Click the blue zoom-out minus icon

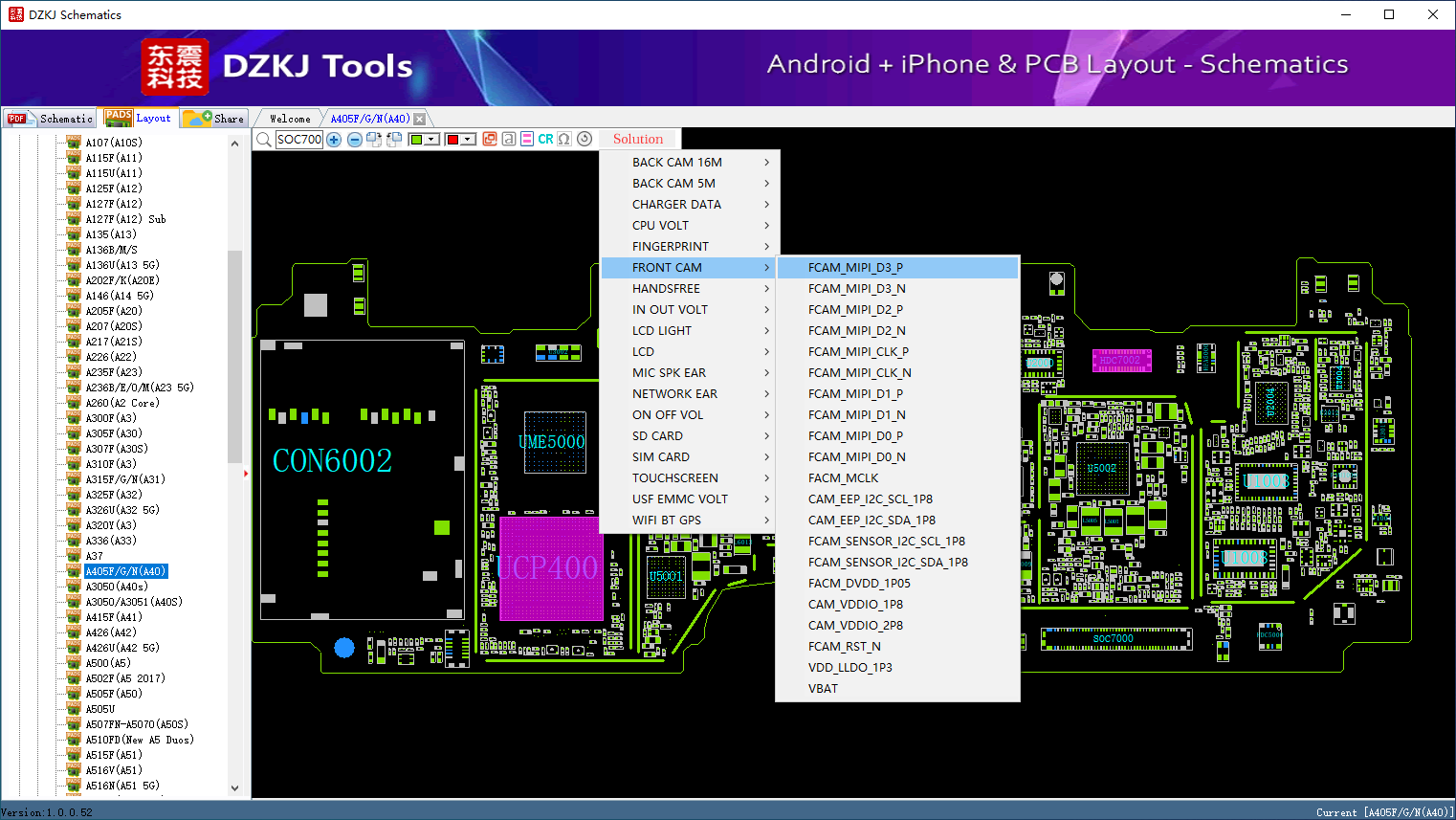point(355,140)
